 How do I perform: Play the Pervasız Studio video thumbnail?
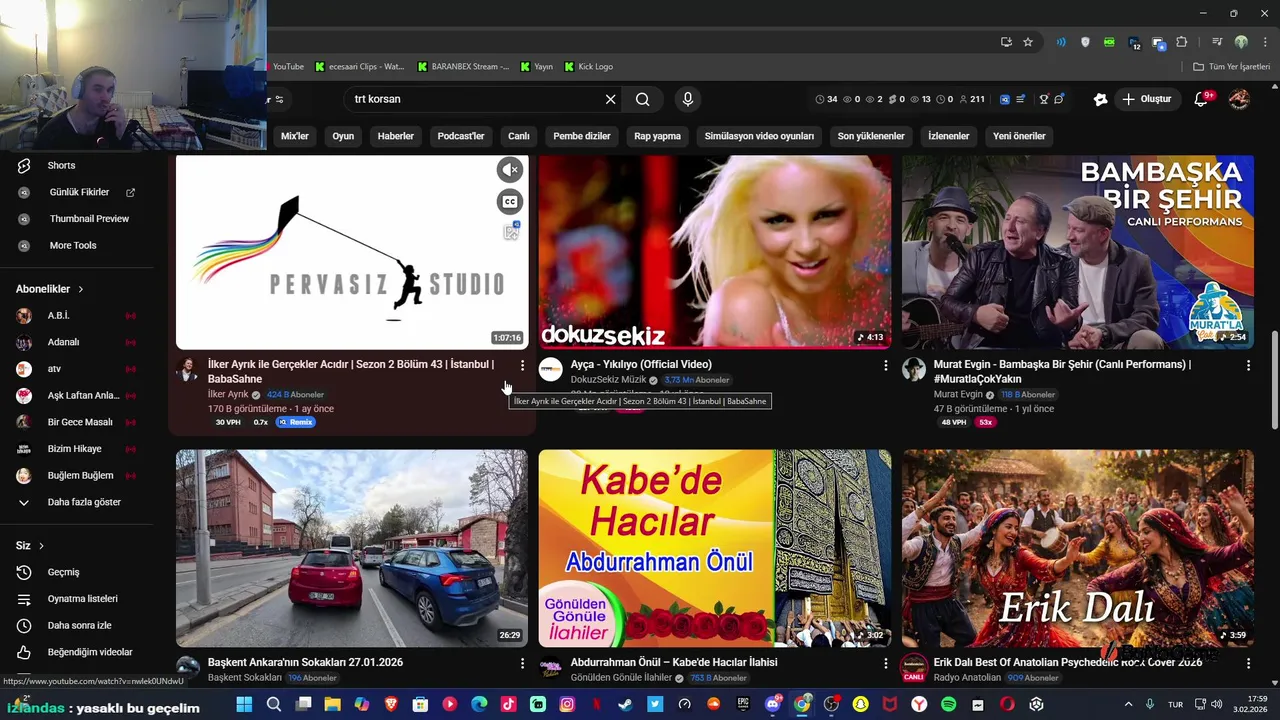pyautogui.click(x=352, y=252)
